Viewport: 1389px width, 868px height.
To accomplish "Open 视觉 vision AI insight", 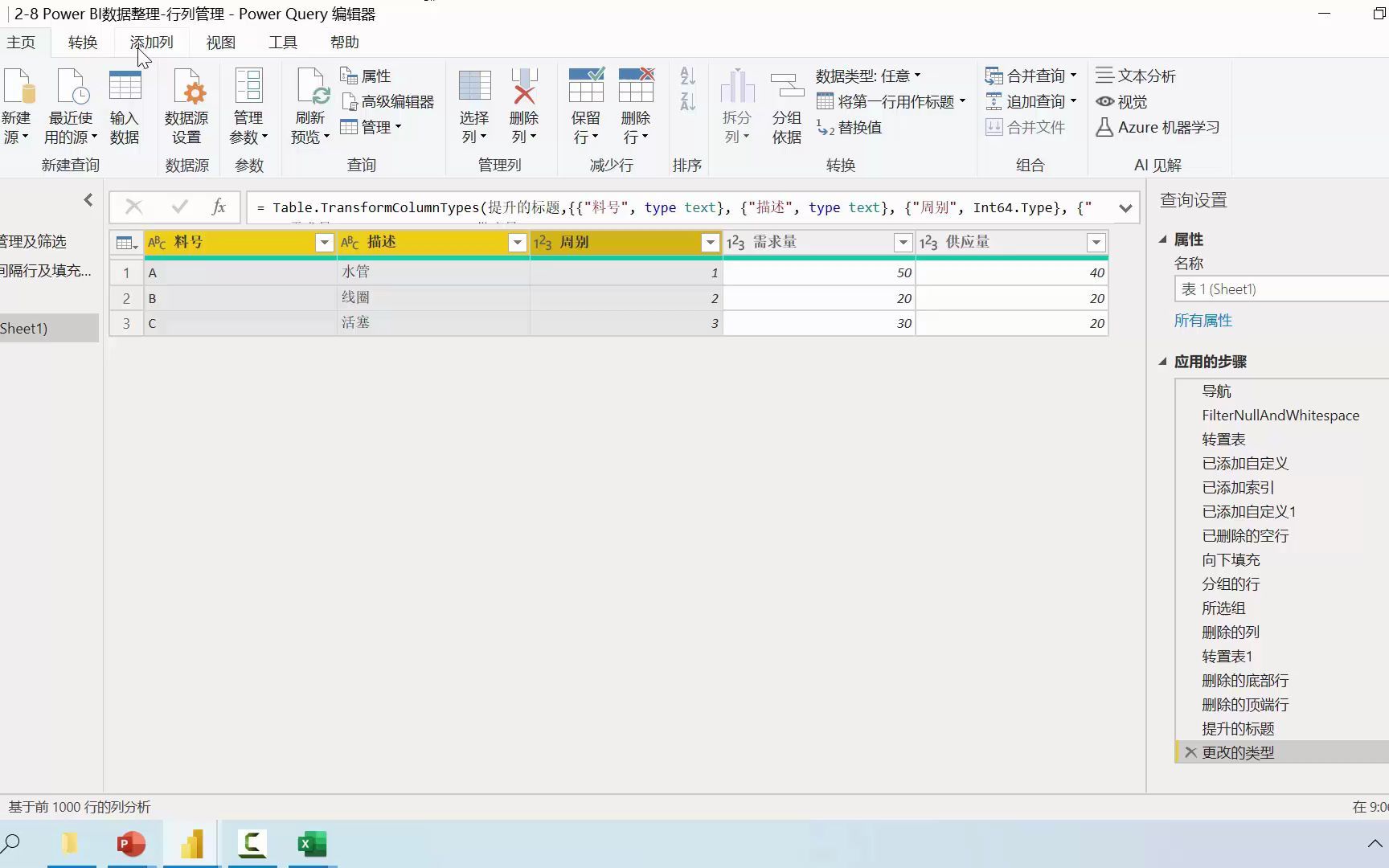I will 1121,101.
